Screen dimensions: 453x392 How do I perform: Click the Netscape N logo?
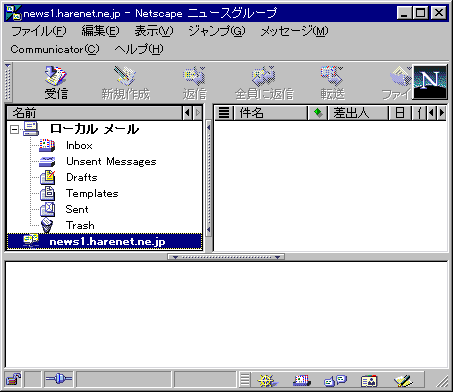click(430, 82)
